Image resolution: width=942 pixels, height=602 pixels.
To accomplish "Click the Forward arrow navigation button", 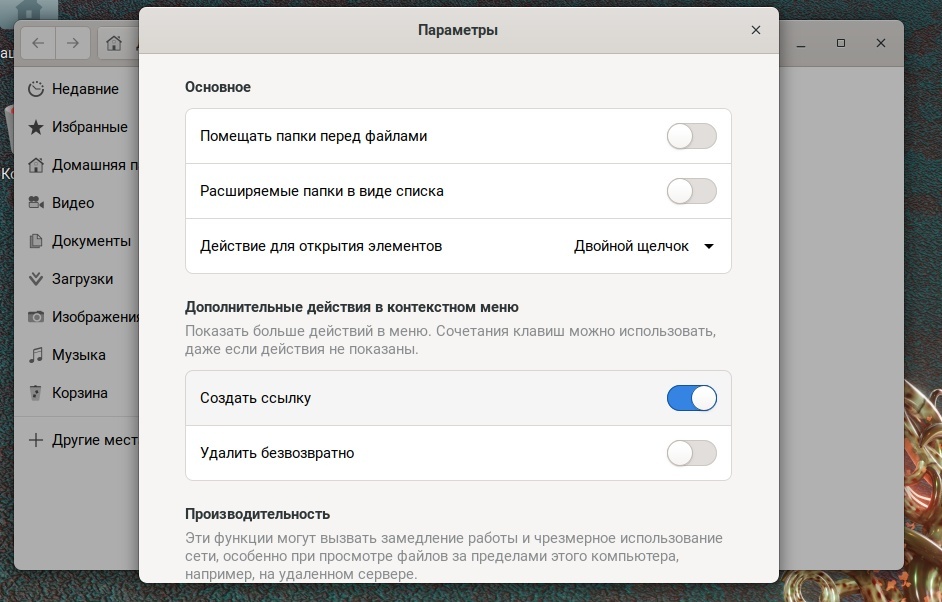I will 72,43.
